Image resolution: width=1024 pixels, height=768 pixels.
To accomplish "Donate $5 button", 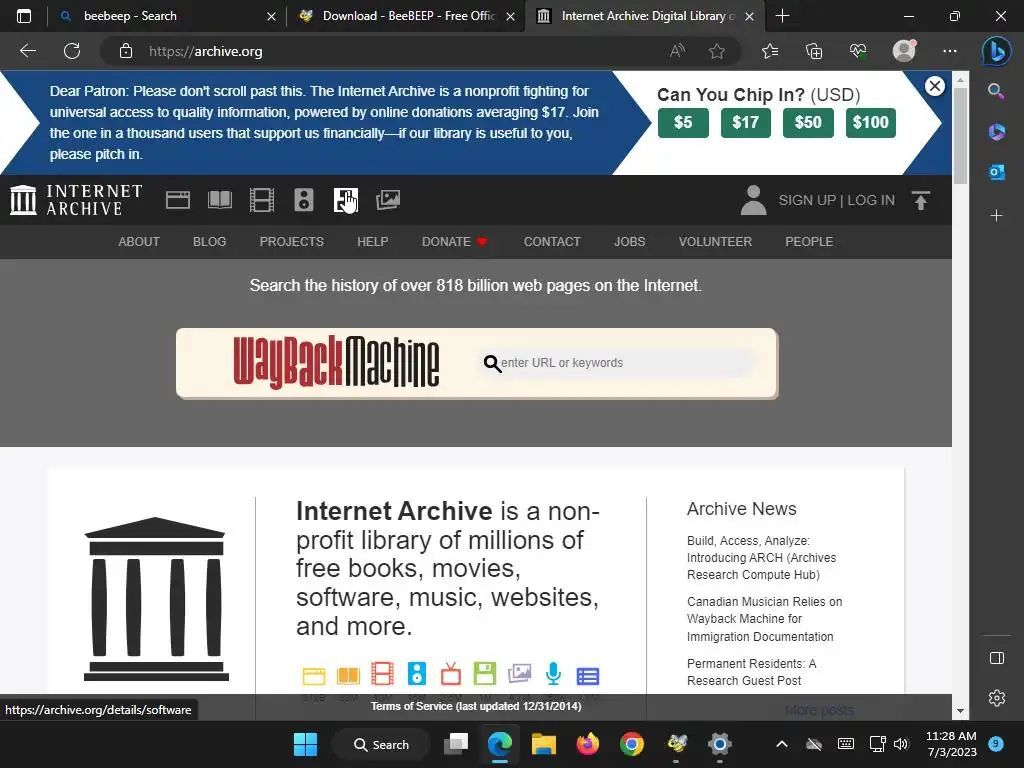I will pyautogui.click(x=683, y=123).
